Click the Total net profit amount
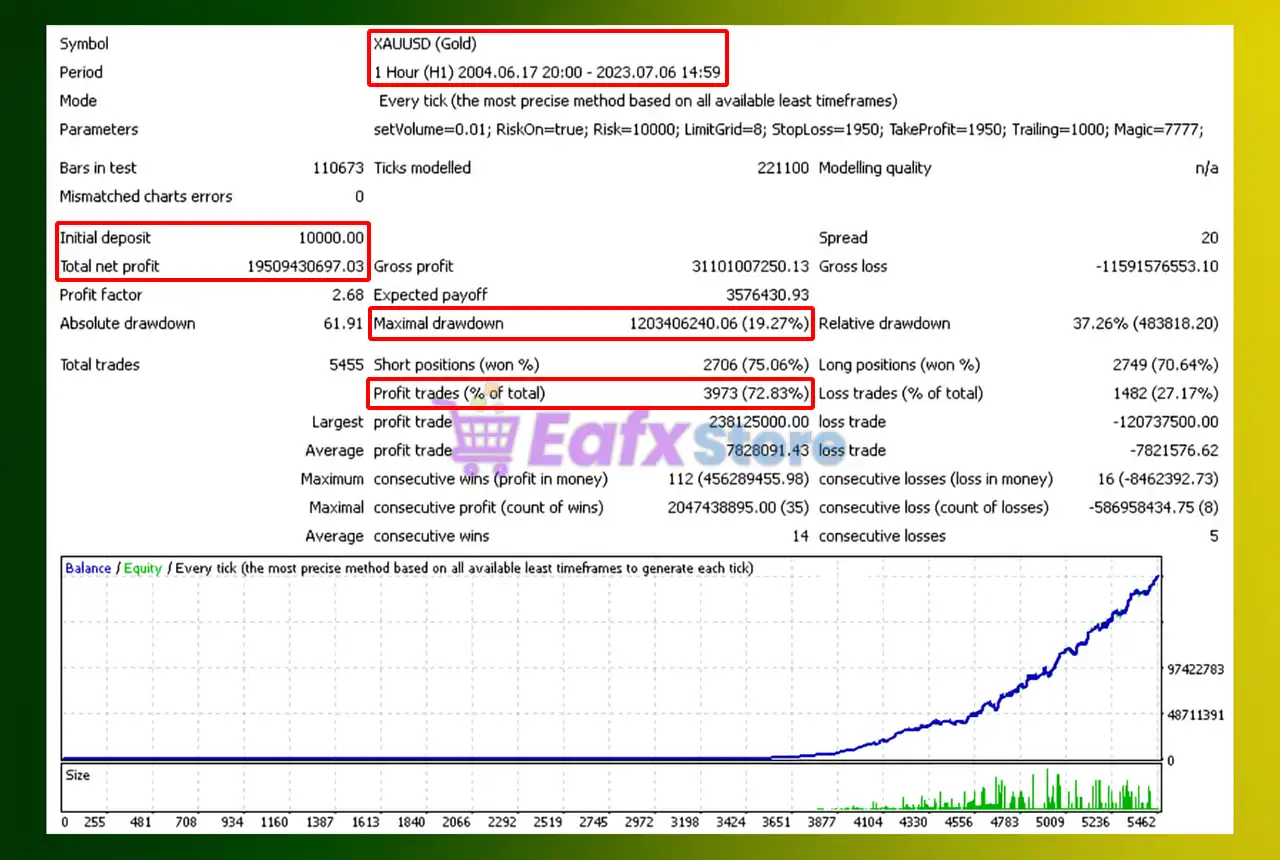Image resolution: width=1280 pixels, height=860 pixels. click(x=305, y=266)
